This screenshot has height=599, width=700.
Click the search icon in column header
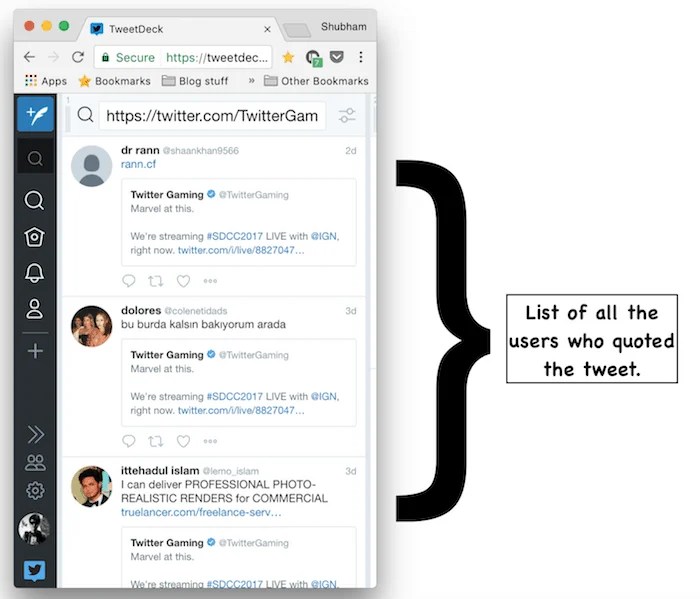pos(85,115)
